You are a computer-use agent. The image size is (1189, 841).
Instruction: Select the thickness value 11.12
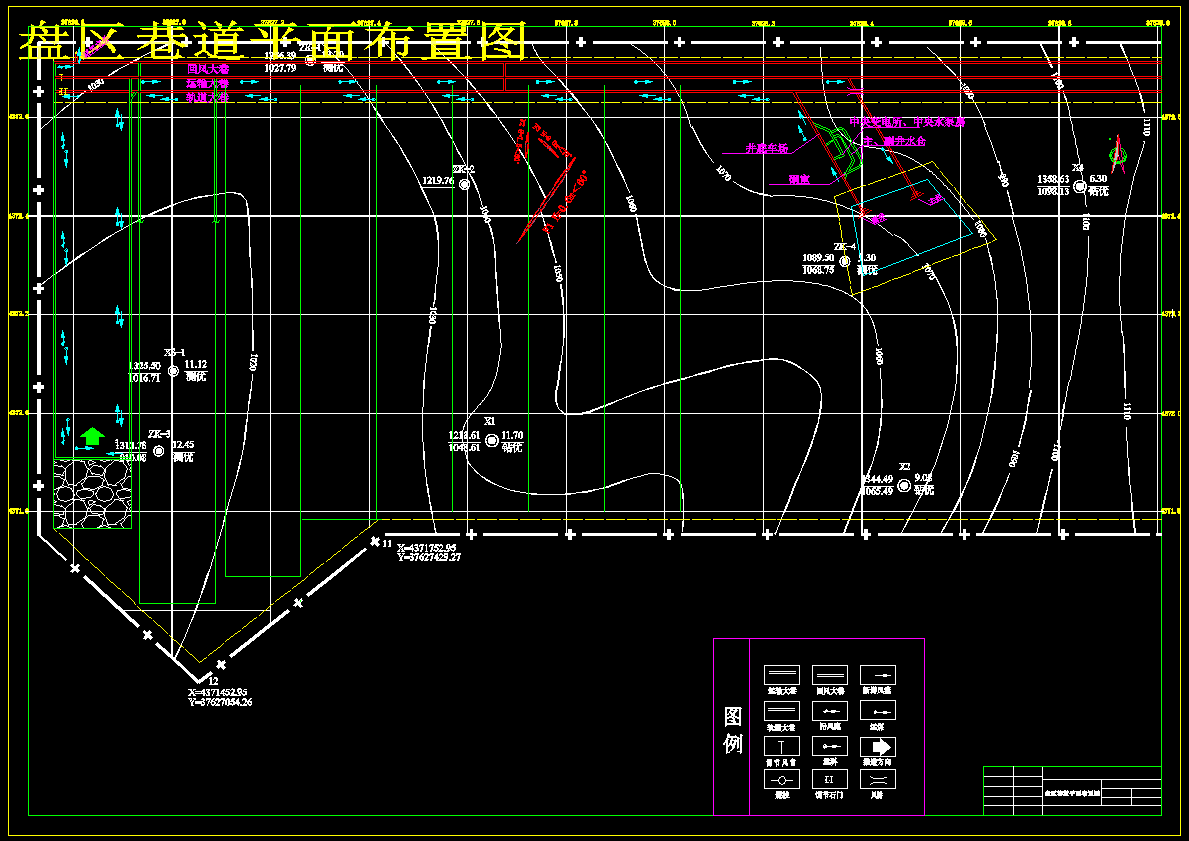click(196, 365)
